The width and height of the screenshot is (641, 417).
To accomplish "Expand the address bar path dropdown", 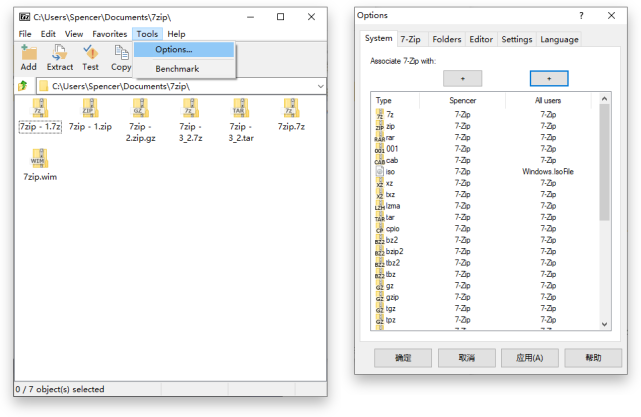I will (x=320, y=86).
